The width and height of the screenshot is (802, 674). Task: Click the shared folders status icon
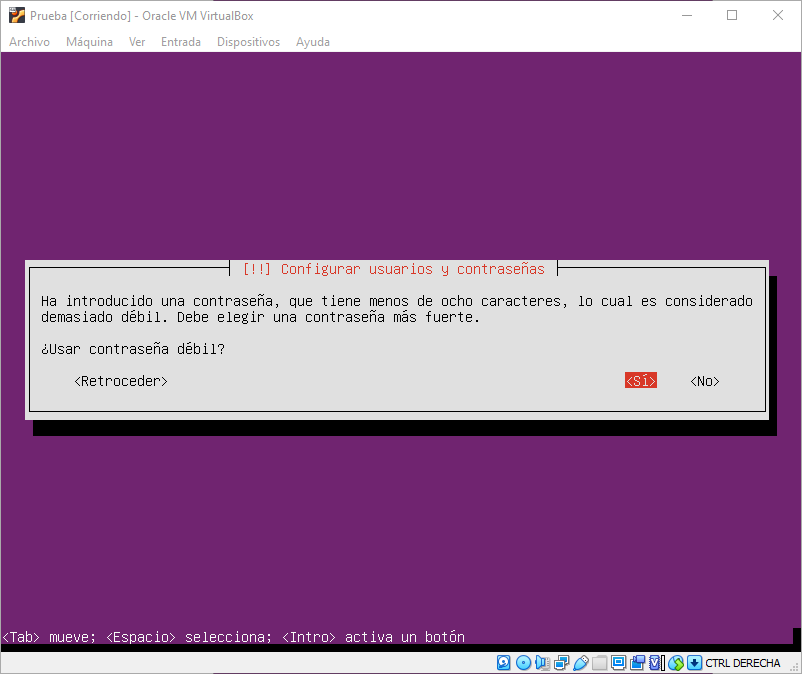[x=599, y=663]
